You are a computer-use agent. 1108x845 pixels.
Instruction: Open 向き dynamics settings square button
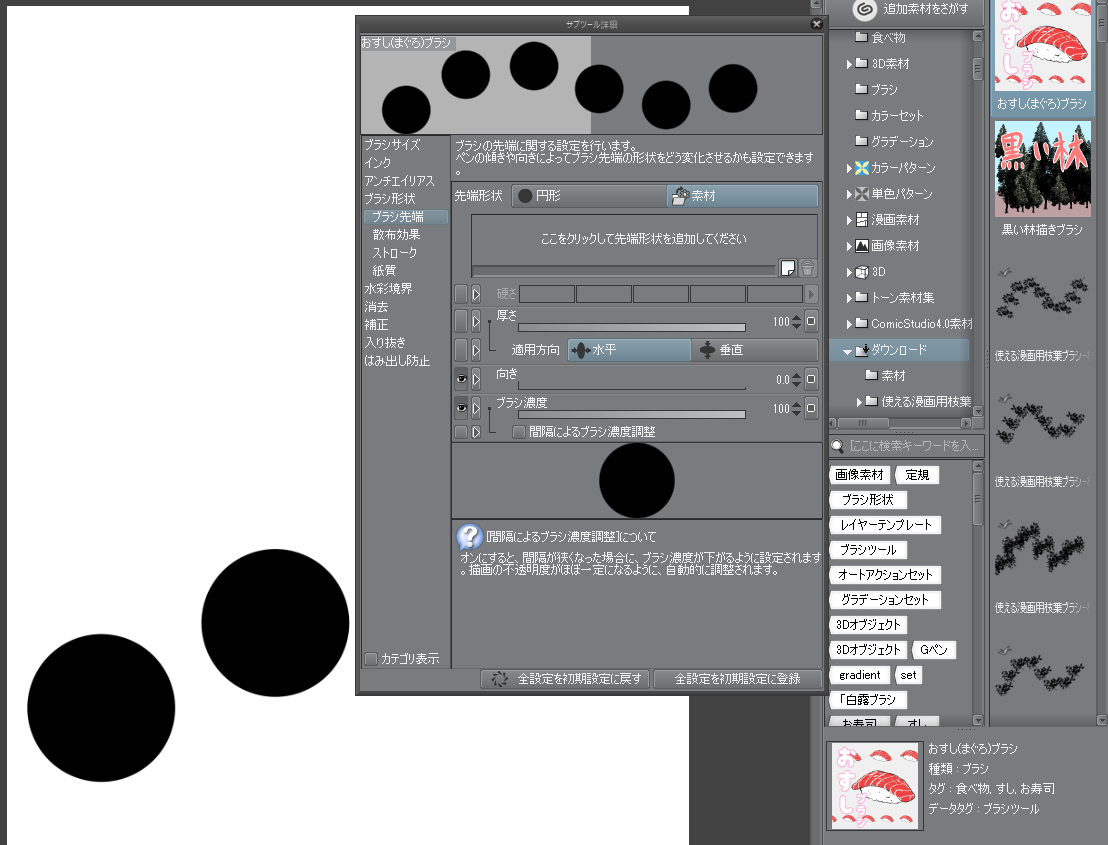pos(811,379)
